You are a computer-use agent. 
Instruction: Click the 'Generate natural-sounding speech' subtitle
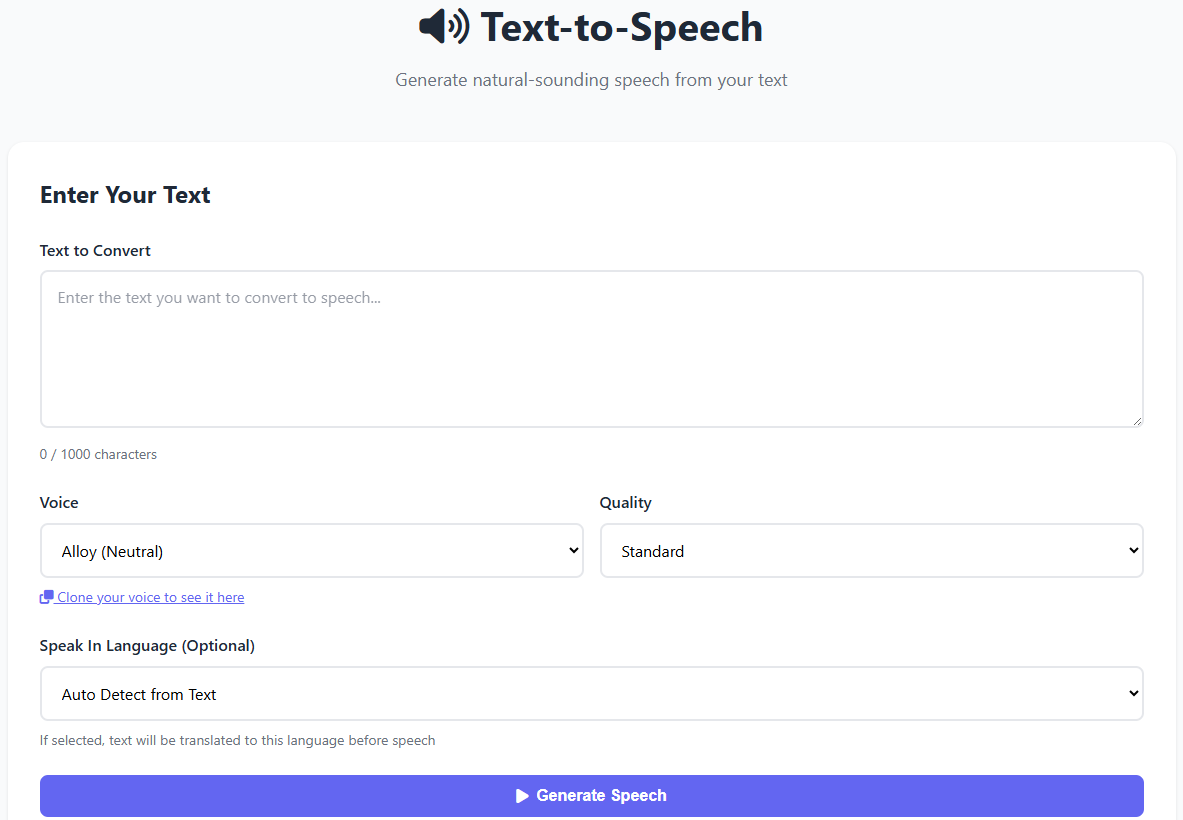591,80
